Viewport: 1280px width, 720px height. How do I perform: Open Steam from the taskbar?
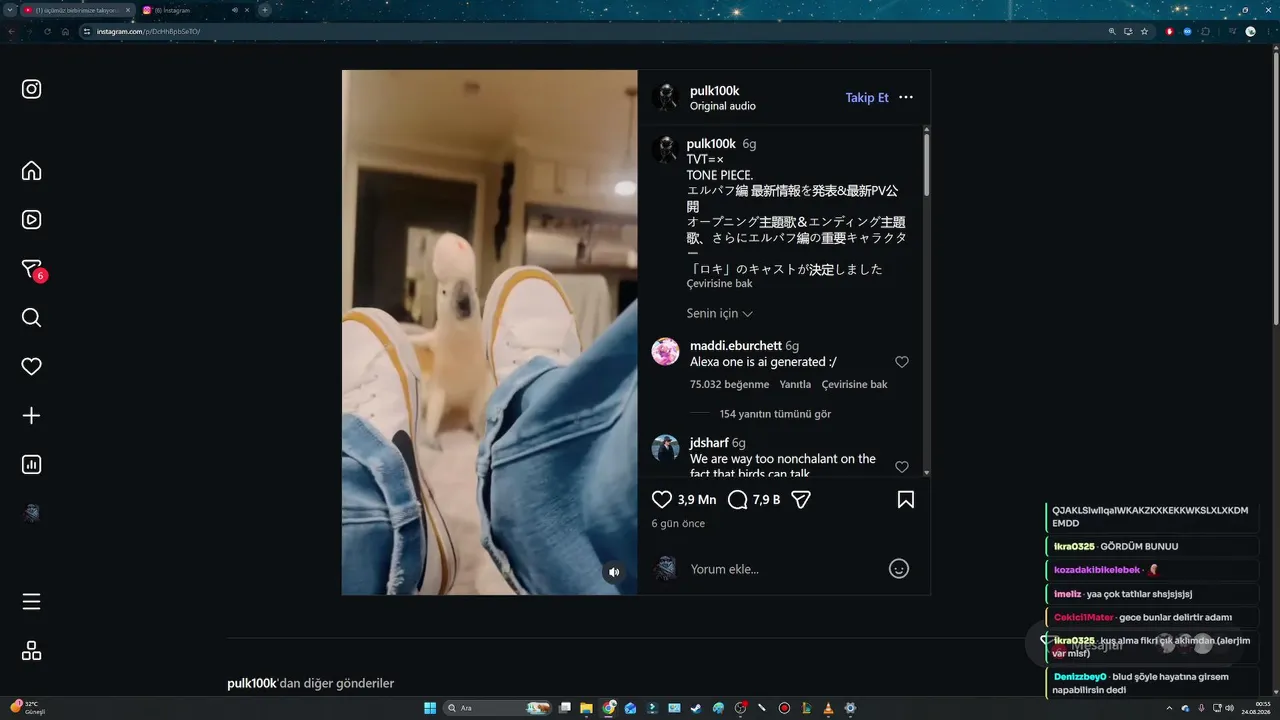[x=696, y=708]
